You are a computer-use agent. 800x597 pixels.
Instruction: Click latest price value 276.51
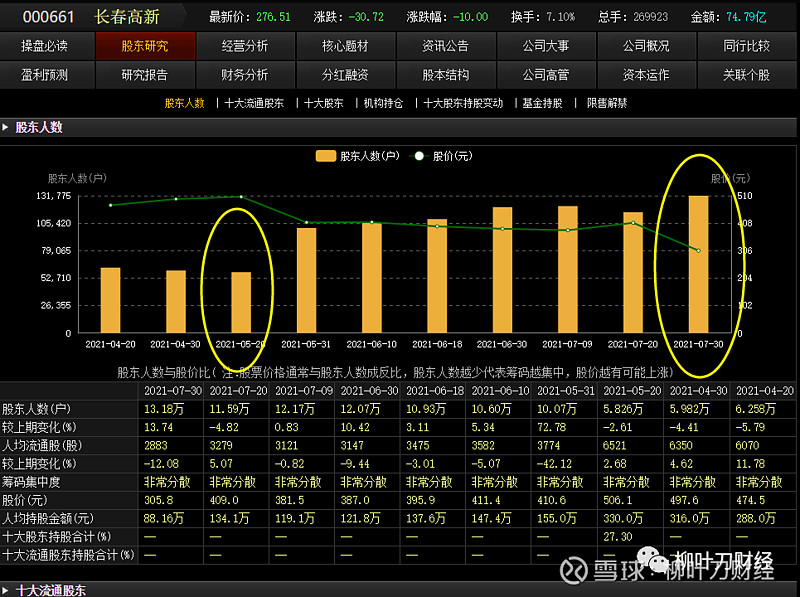pos(273,17)
